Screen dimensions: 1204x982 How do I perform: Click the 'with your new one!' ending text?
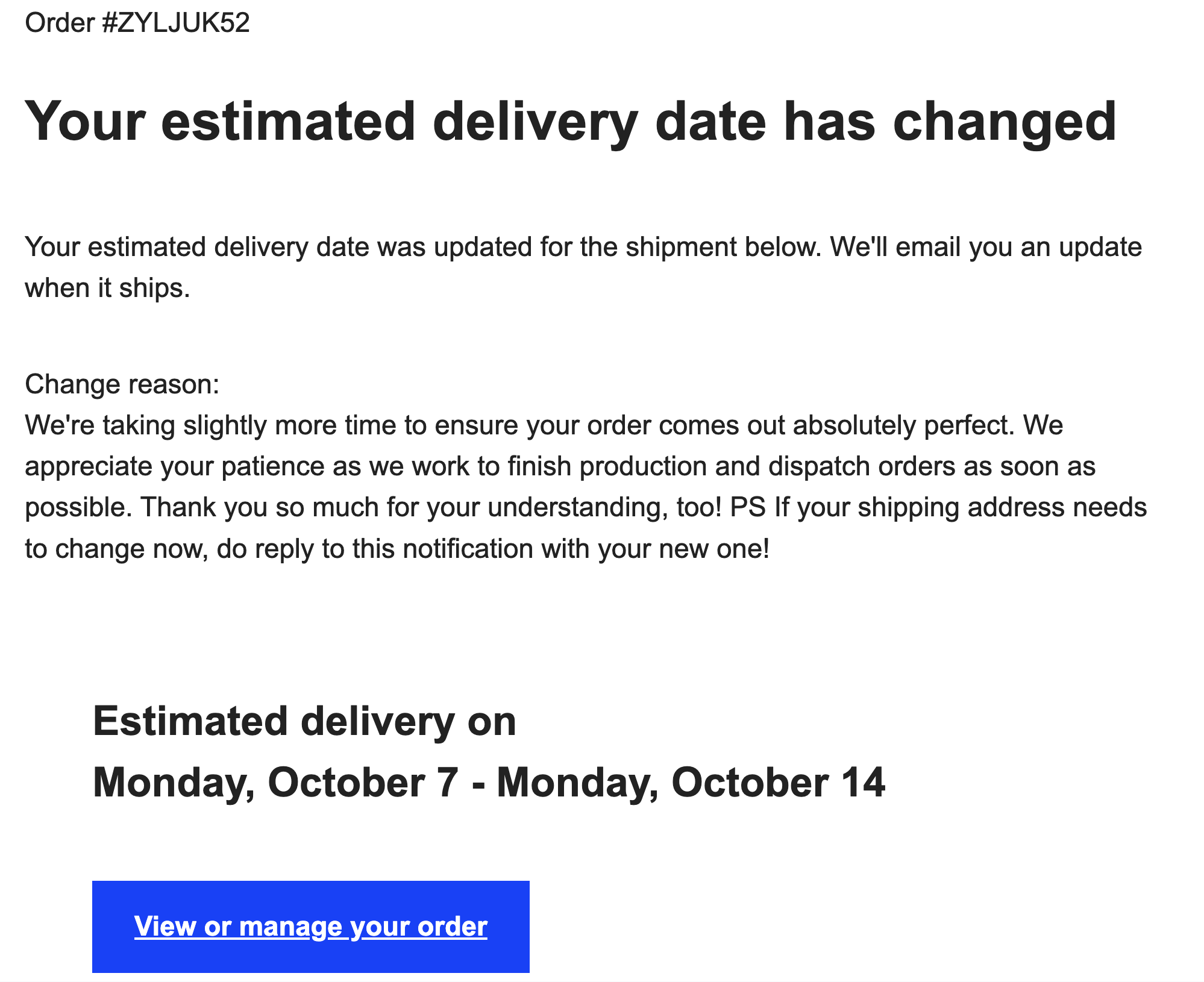(x=655, y=549)
